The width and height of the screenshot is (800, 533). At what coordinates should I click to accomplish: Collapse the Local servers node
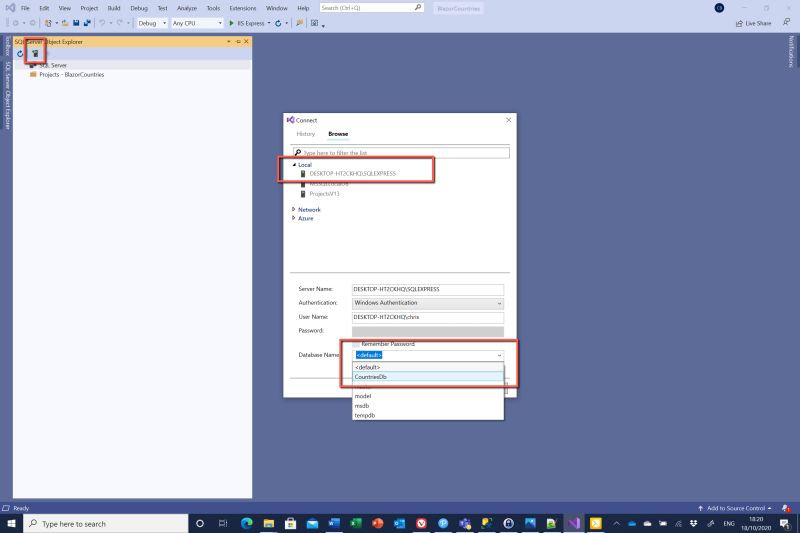(294, 165)
